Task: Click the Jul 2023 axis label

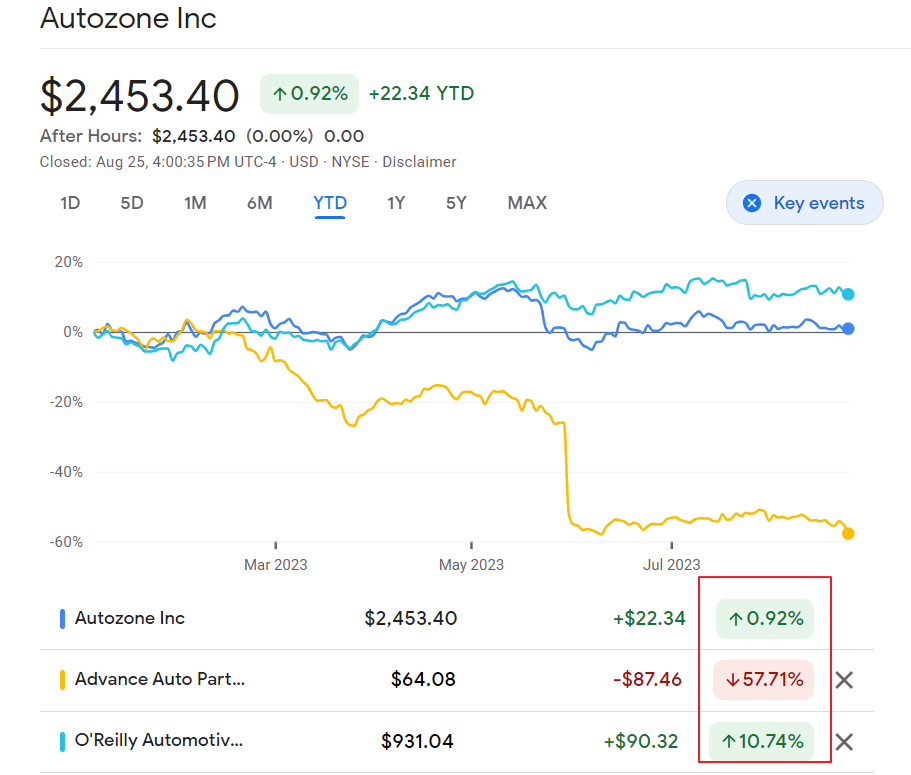Action: tap(672, 565)
